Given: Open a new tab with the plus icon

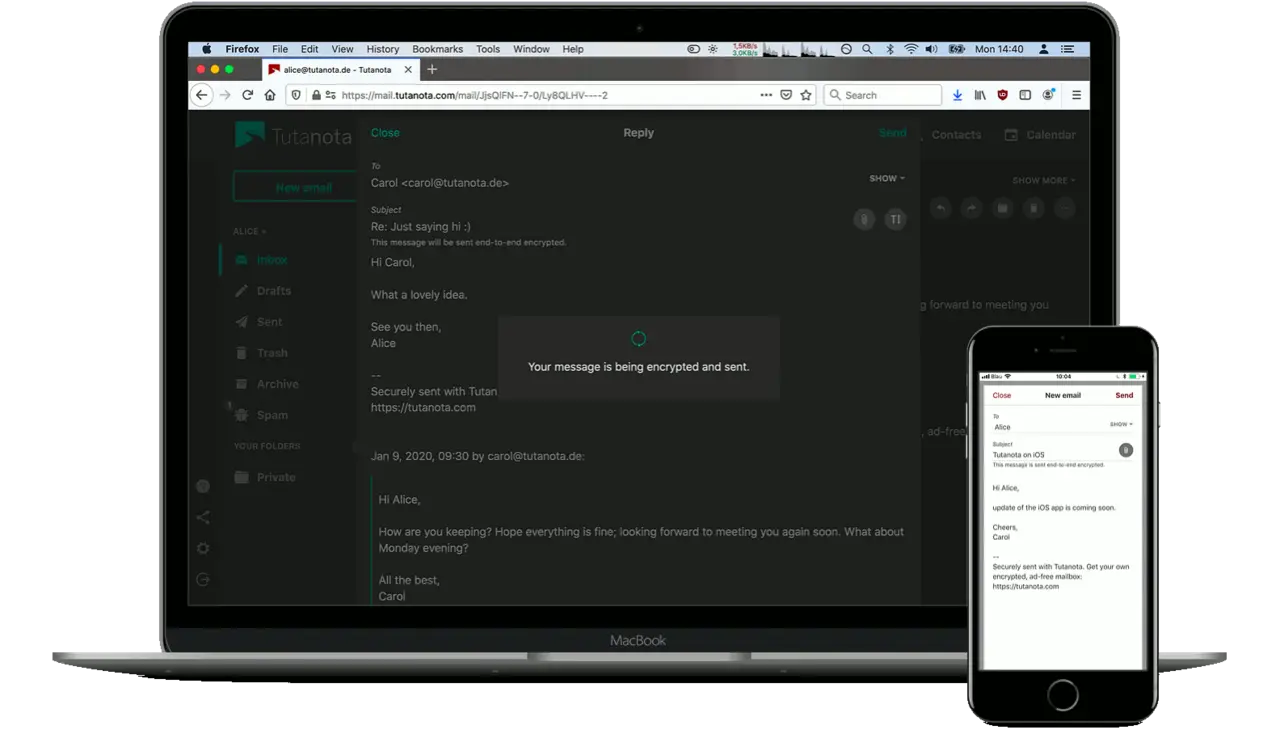Looking at the screenshot, I should 432,69.
